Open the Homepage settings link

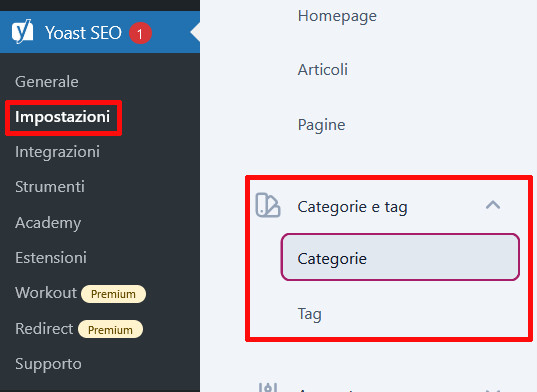337,16
